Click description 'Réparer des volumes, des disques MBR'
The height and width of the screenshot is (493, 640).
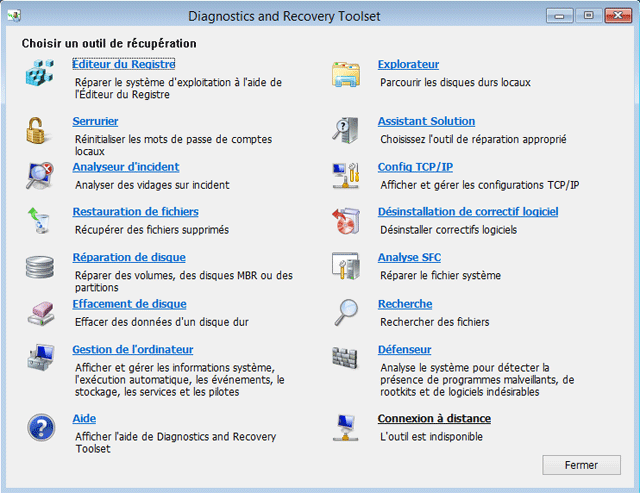(x=184, y=282)
